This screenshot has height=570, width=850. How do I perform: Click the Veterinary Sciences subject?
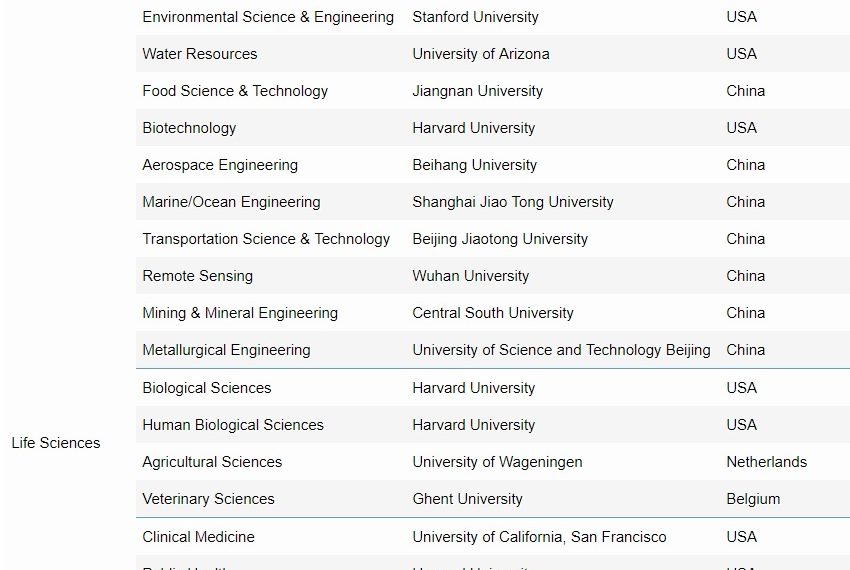pos(208,499)
